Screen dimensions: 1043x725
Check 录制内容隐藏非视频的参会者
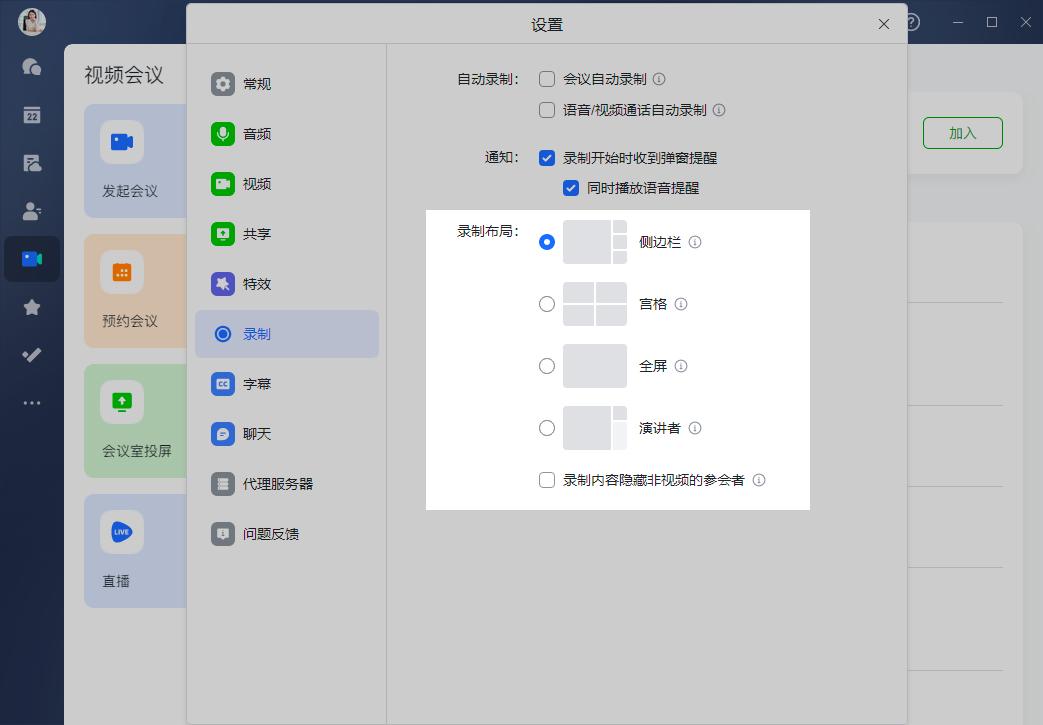(547, 480)
